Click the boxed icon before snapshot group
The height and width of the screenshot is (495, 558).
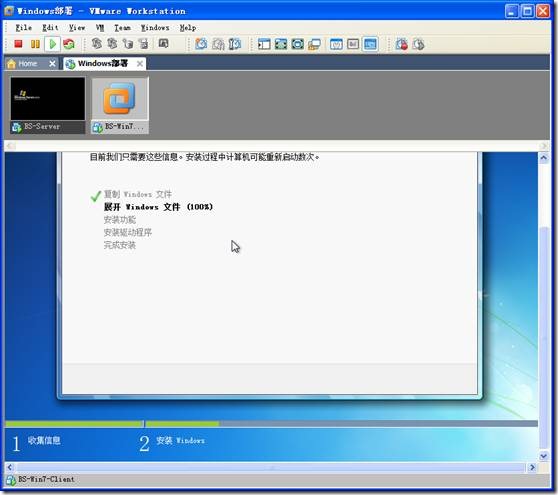coord(163,43)
